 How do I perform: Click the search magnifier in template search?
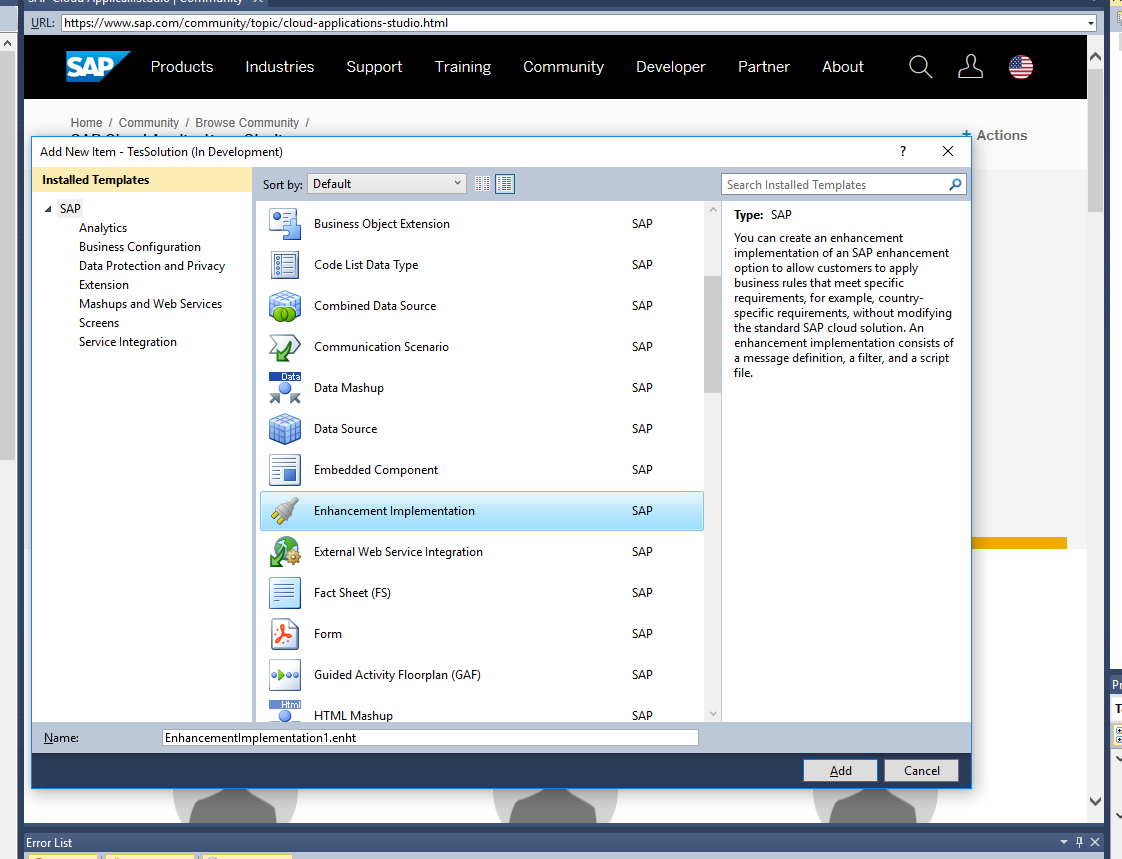click(955, 185)
